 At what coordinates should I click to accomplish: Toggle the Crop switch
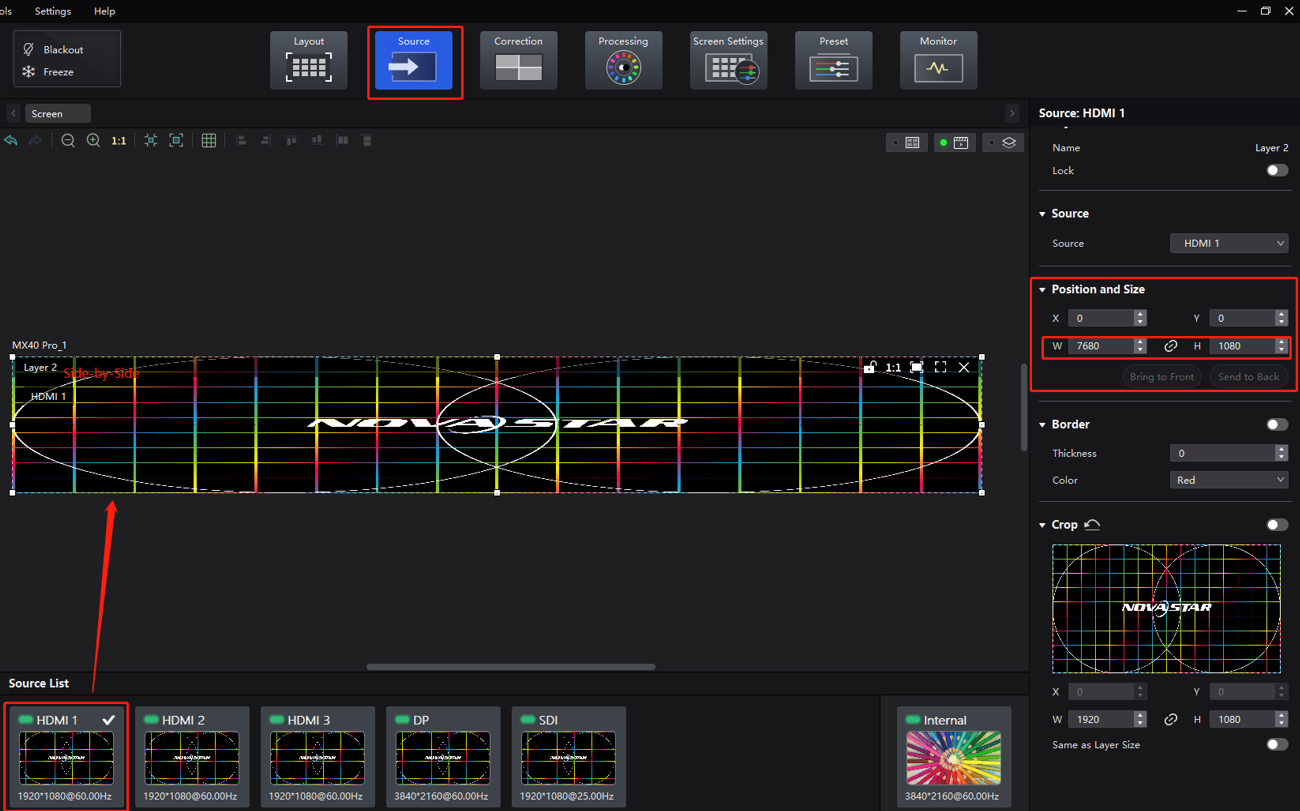click(1277, 525)
